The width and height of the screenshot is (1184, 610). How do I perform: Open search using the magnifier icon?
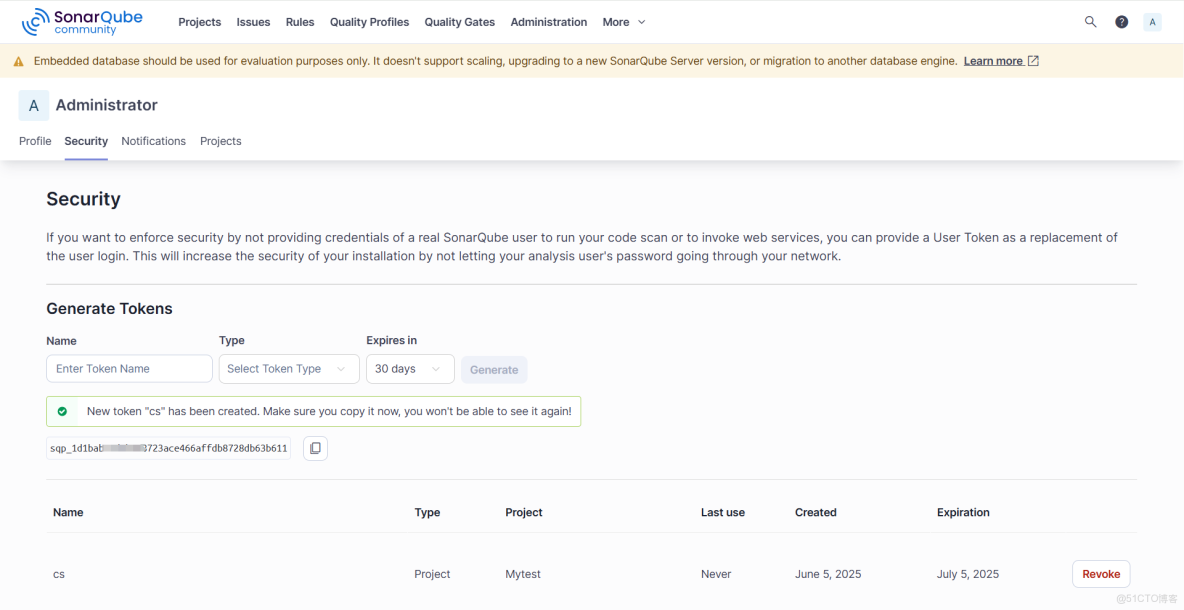[x=1090, y=20]
